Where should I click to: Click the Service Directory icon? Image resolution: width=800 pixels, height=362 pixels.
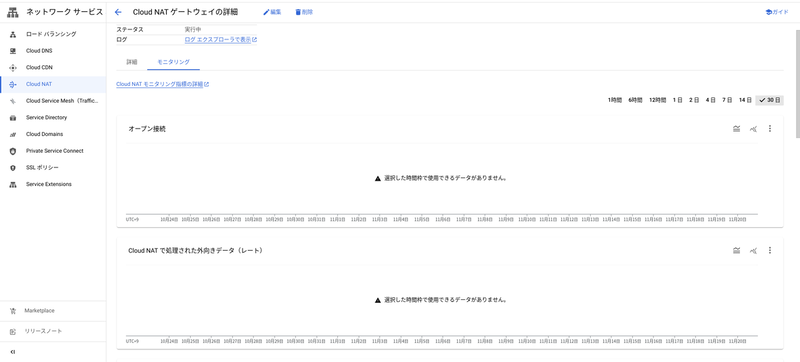[13, 117]
